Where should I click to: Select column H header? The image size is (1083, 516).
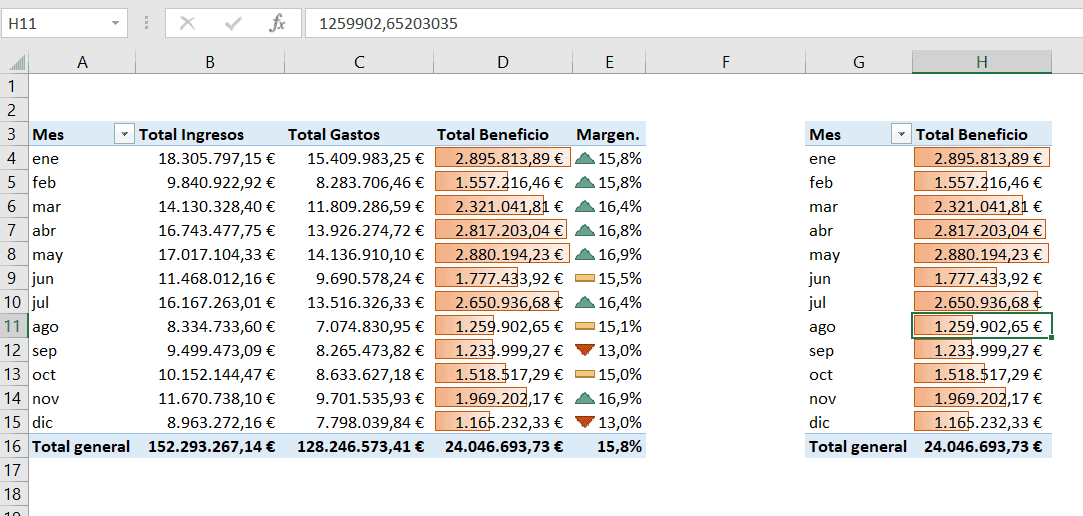click(982, 62)
